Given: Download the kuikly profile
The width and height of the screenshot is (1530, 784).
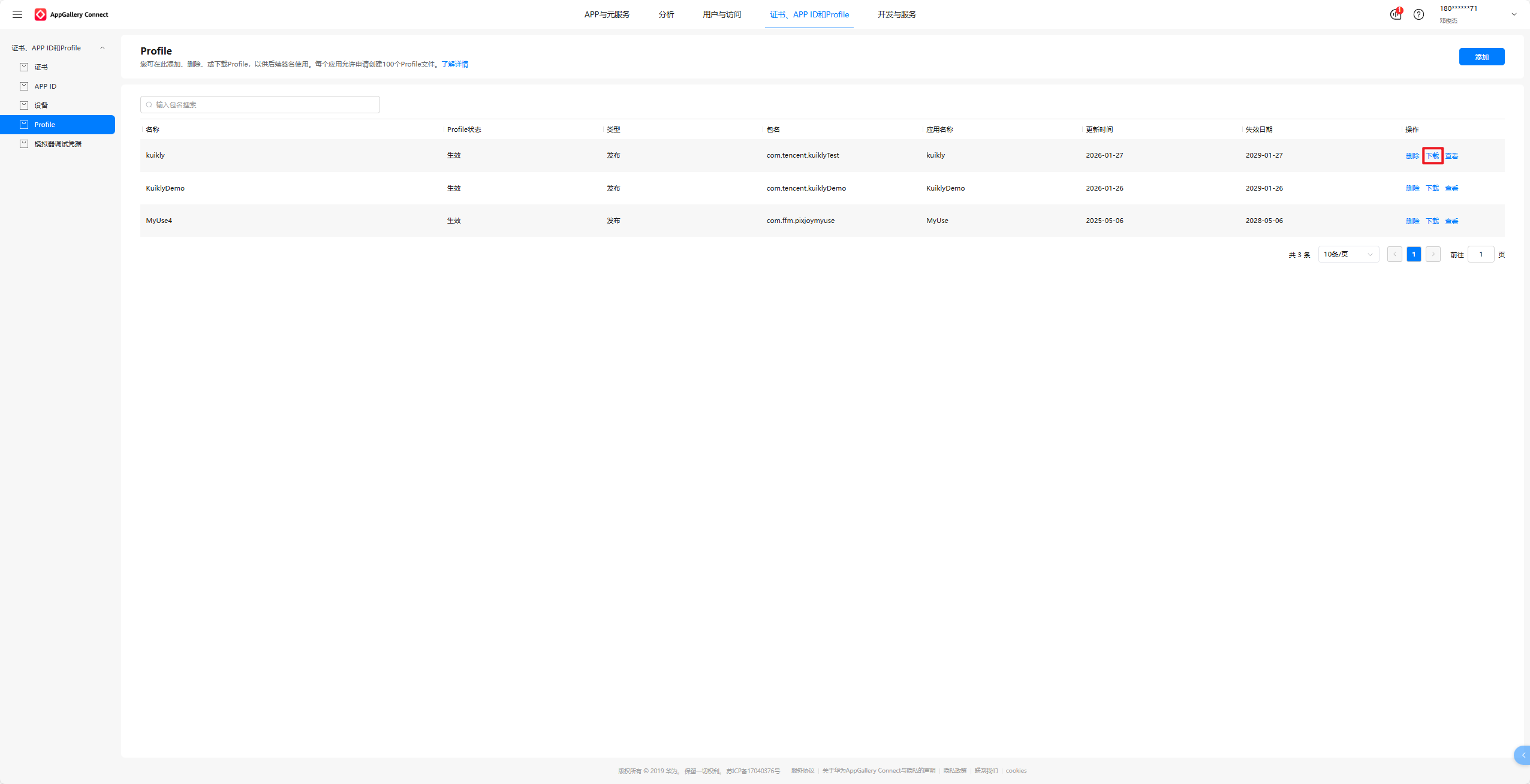Looking at the screenshot, I should (x=1432, y=156).
